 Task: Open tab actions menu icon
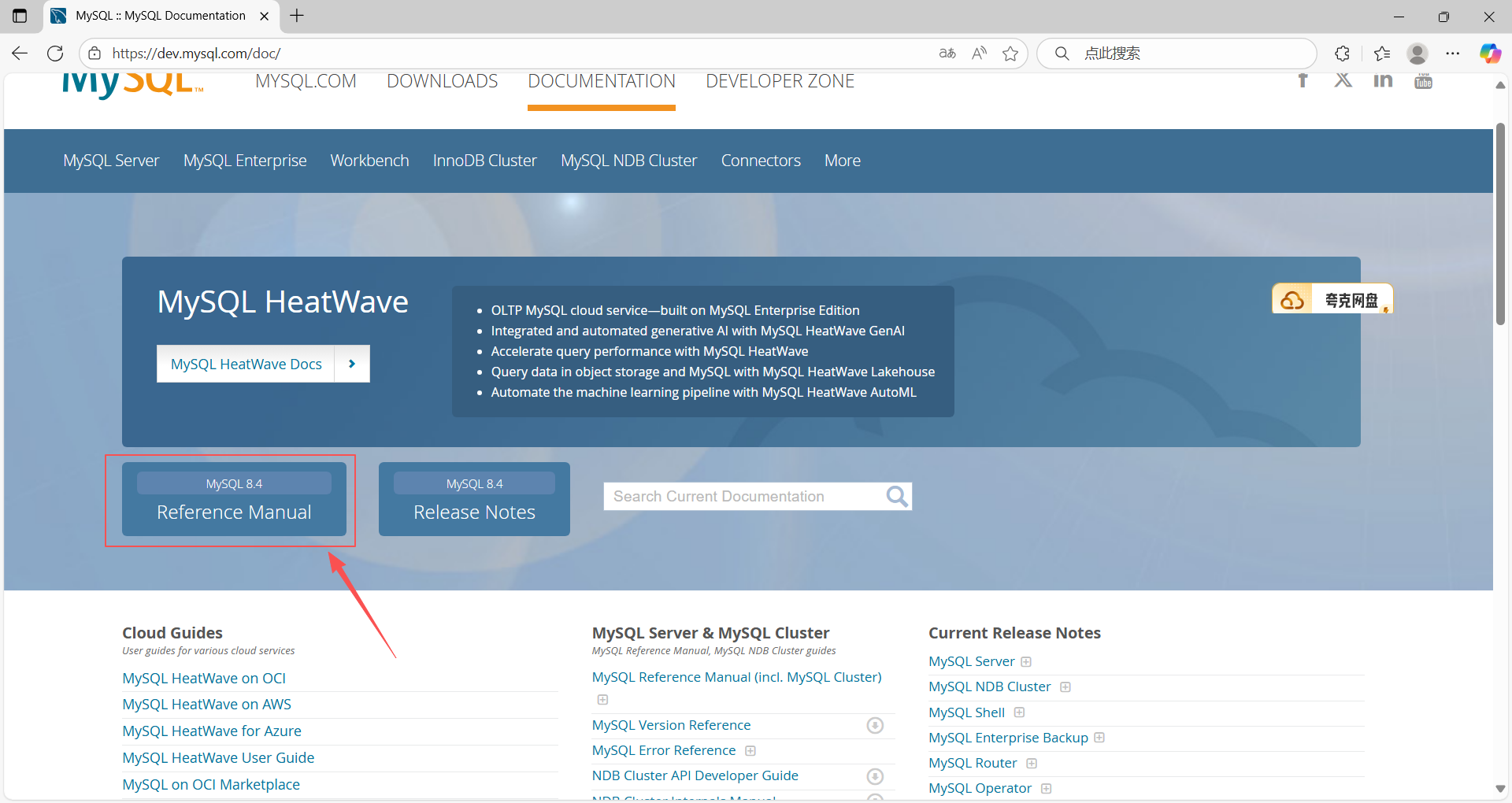20,16
